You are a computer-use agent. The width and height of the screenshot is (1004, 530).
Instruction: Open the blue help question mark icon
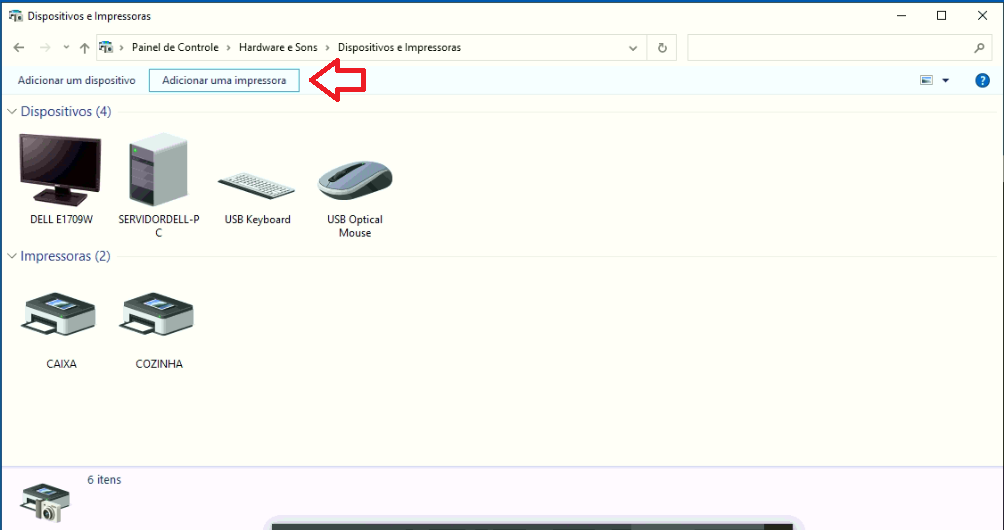(x=982, y=81)
